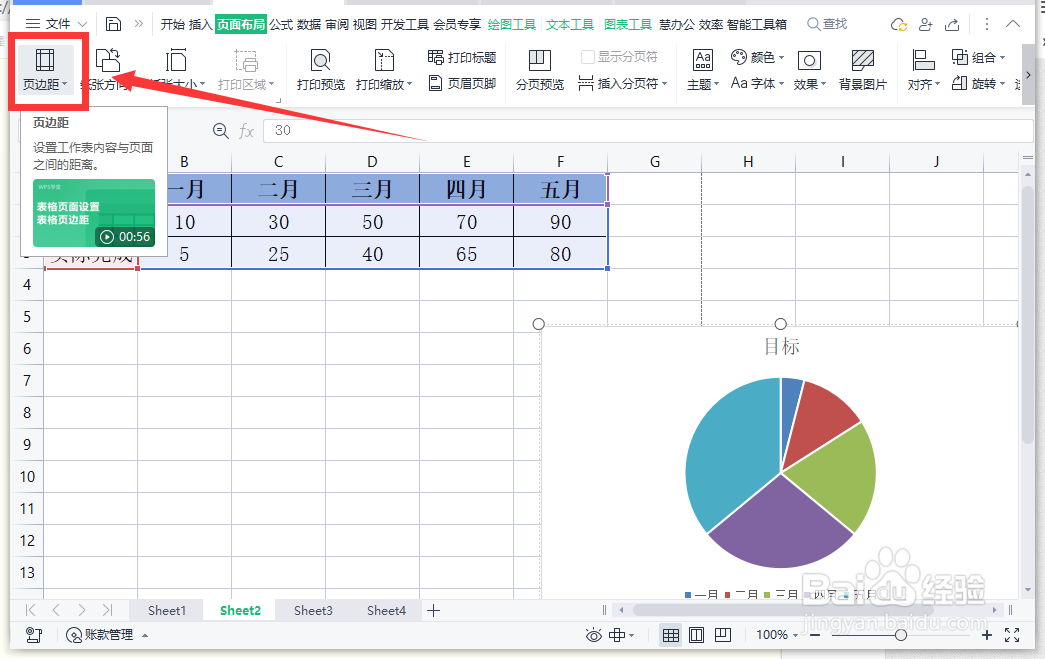Open the 打印缩放 print scaling tool
This screenshot has height=659, width=1045.
point(384,69)
